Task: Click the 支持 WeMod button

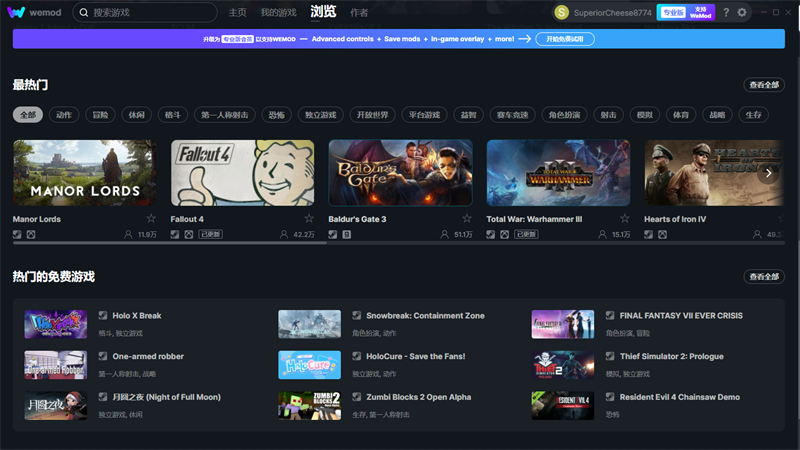Action: 701,12
